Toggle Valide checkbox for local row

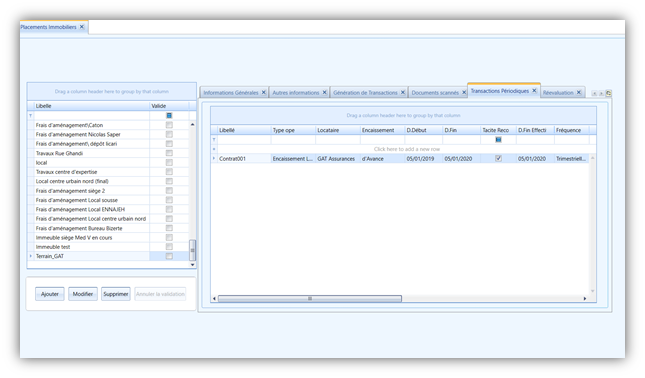point(169,162)
